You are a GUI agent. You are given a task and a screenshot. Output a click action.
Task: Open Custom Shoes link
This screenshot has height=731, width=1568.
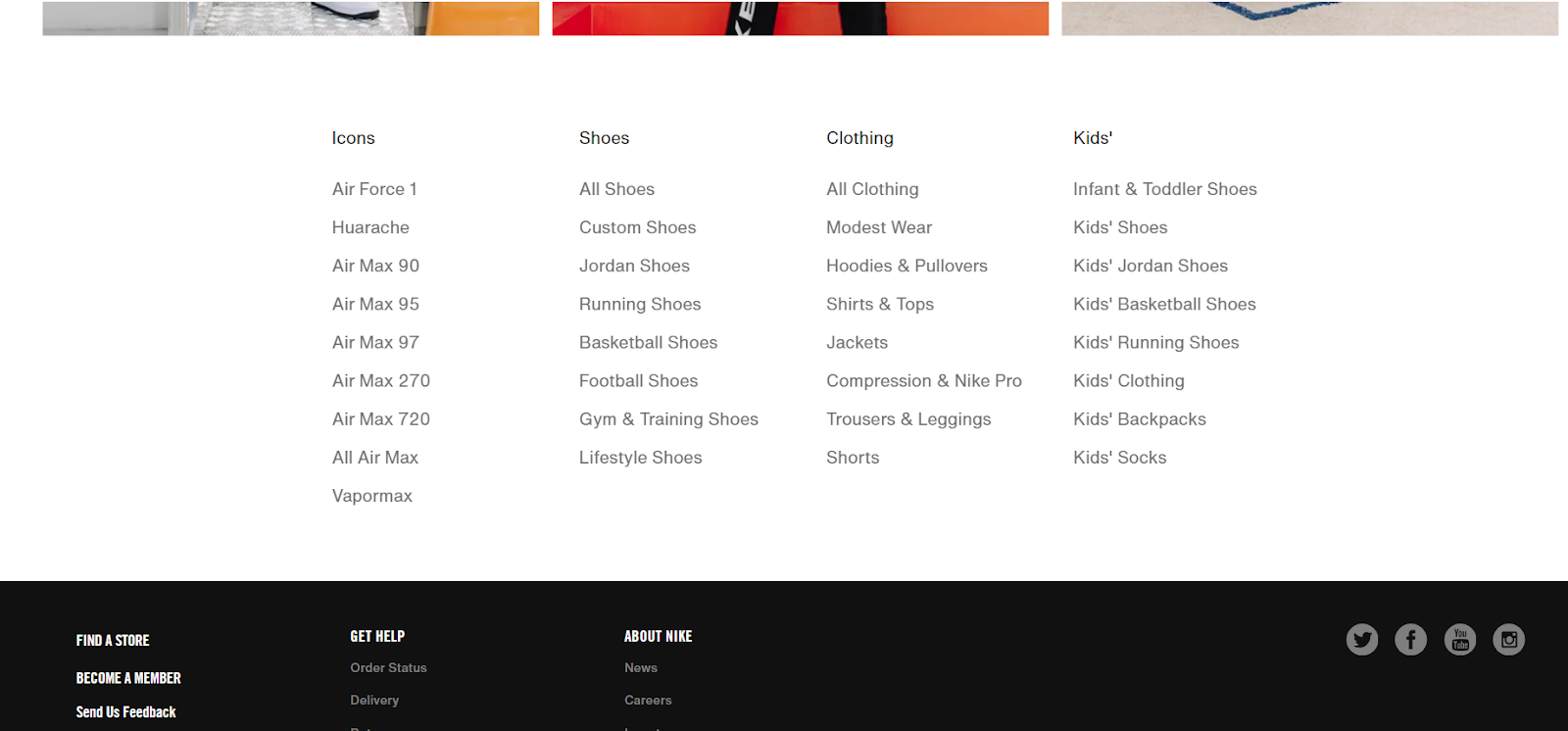[637, 227]
